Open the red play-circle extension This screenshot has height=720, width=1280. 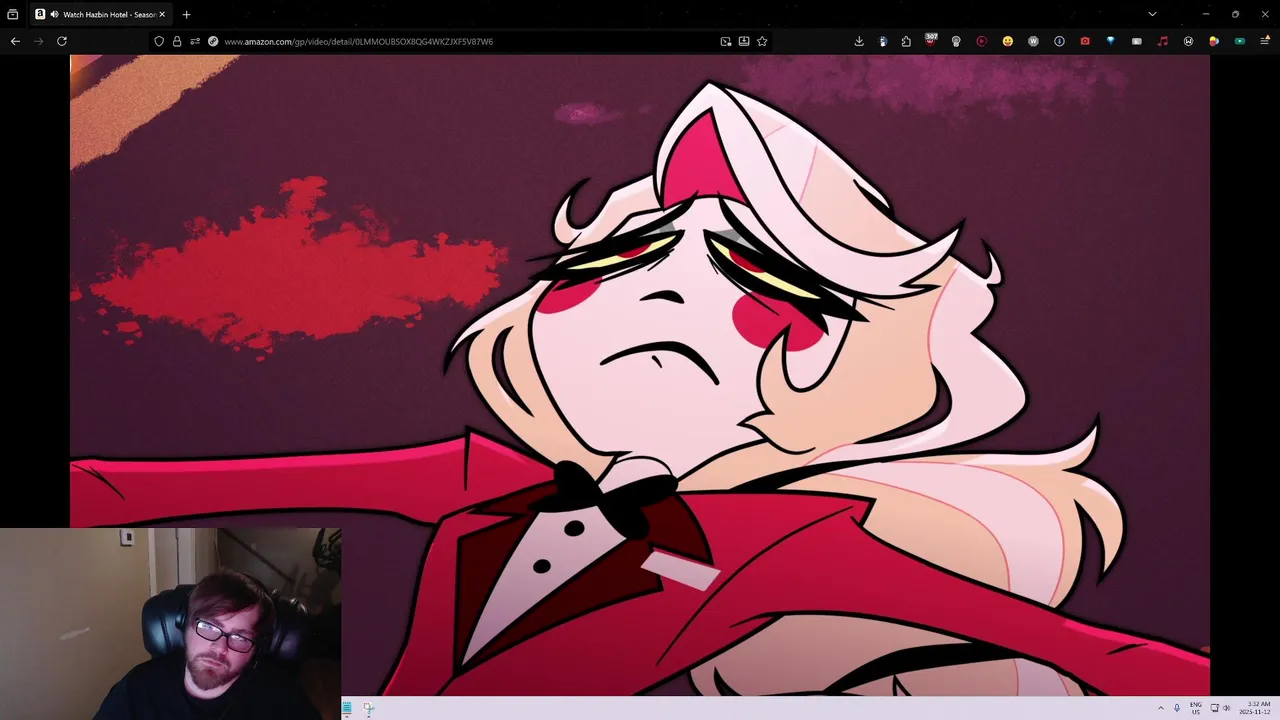coord(981,41)
